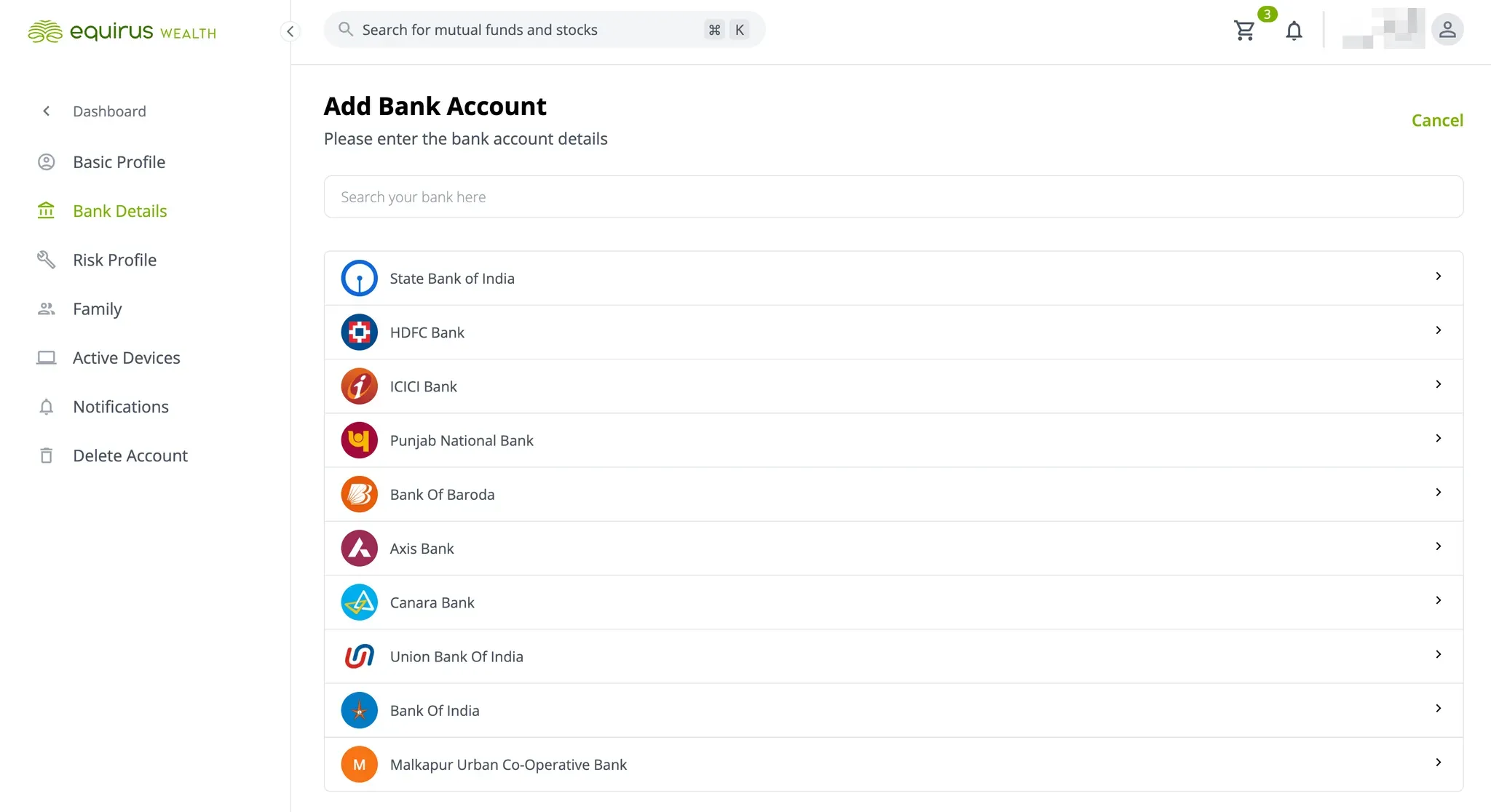Click the Family people icon
This screenshot has height=812, width=1491.
[x=47, y=309]
